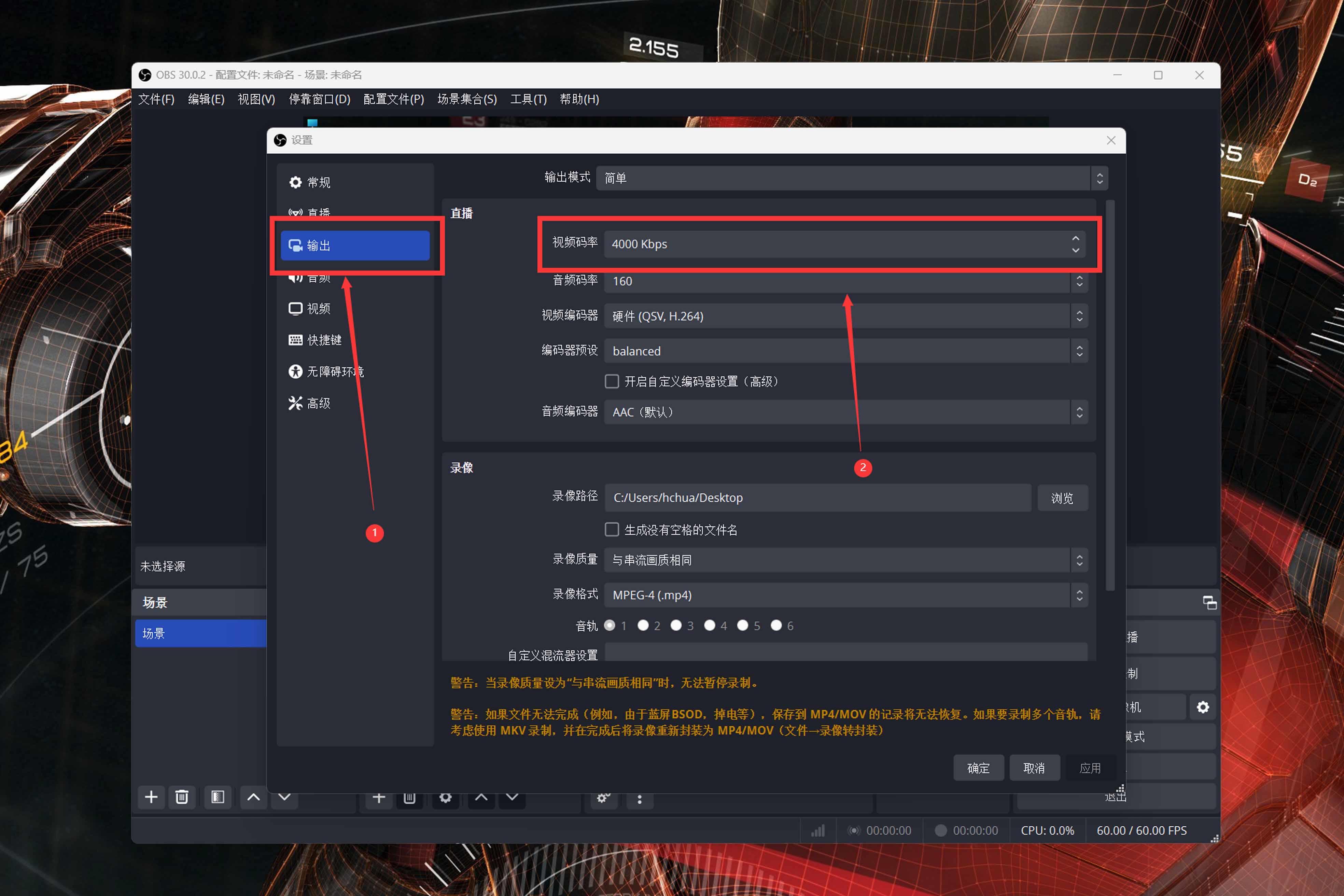This screenshot has height=896, width=1344.
Task: Open the 配置文件(P) menu
Action: click(394, 99)
